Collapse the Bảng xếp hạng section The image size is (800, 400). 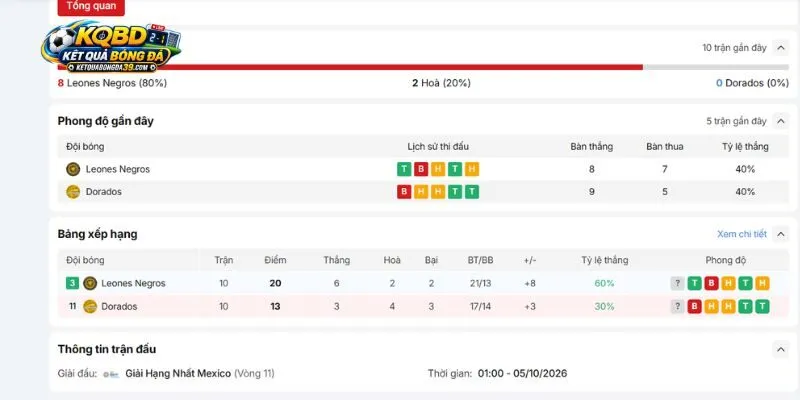(x=780, y=234)
